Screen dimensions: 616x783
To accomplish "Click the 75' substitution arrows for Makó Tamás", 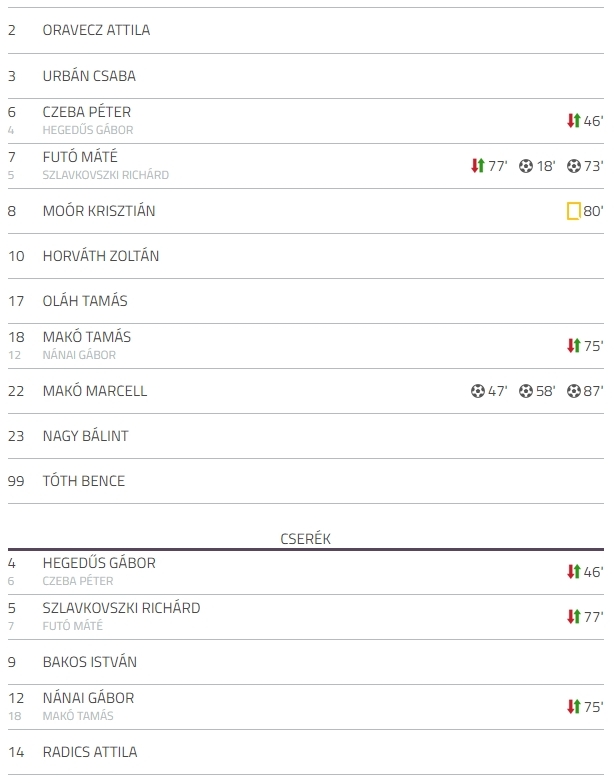I will [x=574, y=346].
